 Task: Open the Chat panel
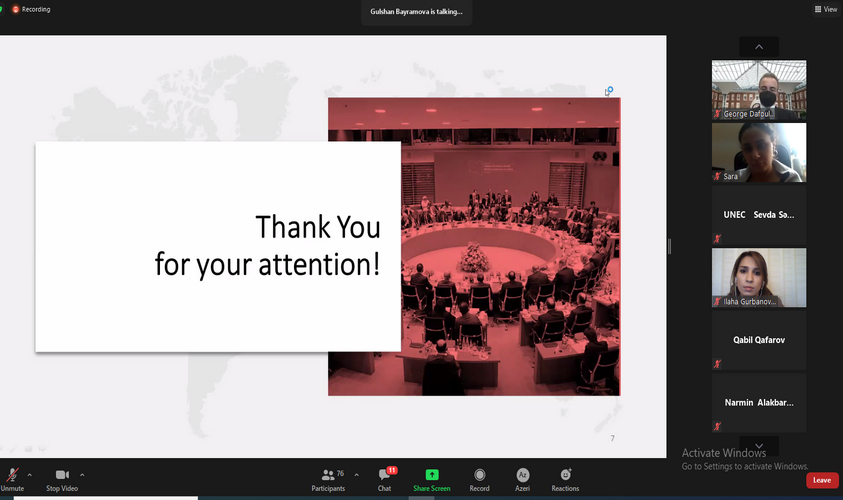[x=384, y=478]
